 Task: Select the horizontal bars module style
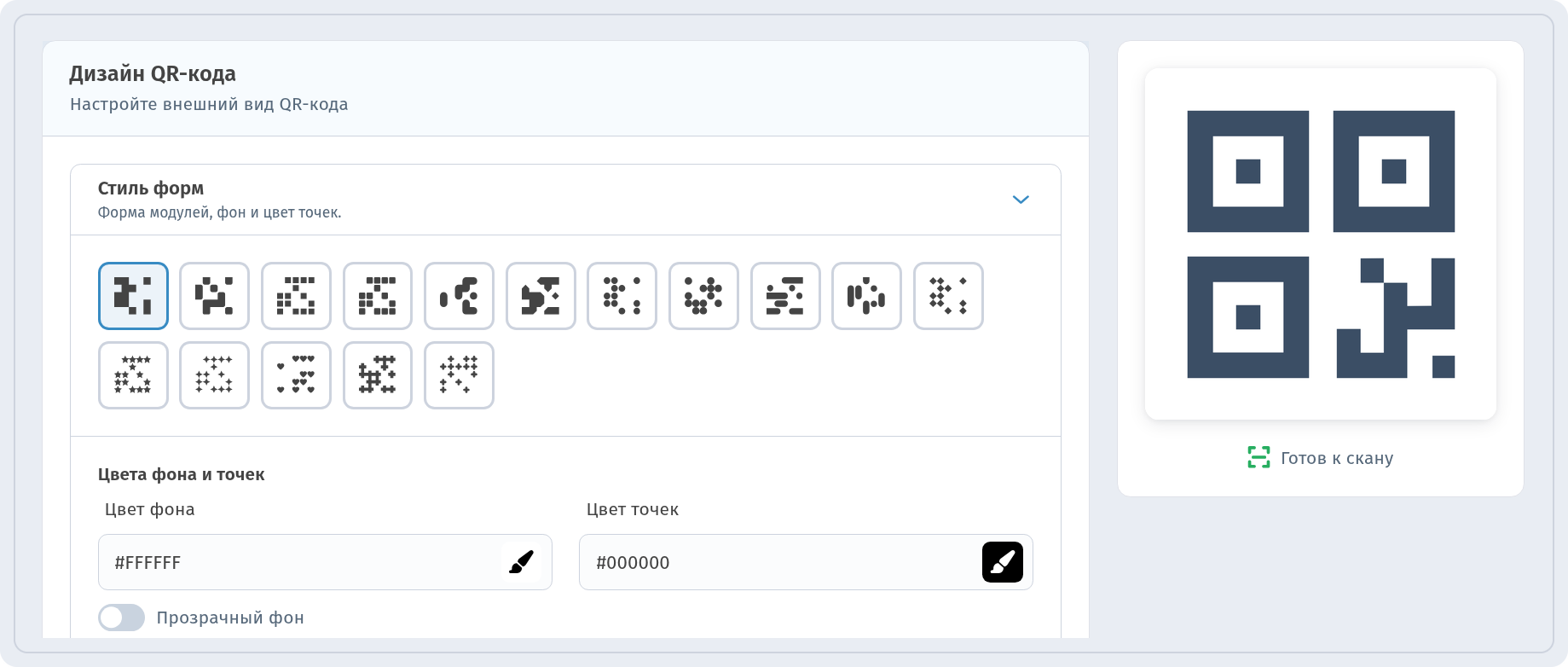click(785, 296)
